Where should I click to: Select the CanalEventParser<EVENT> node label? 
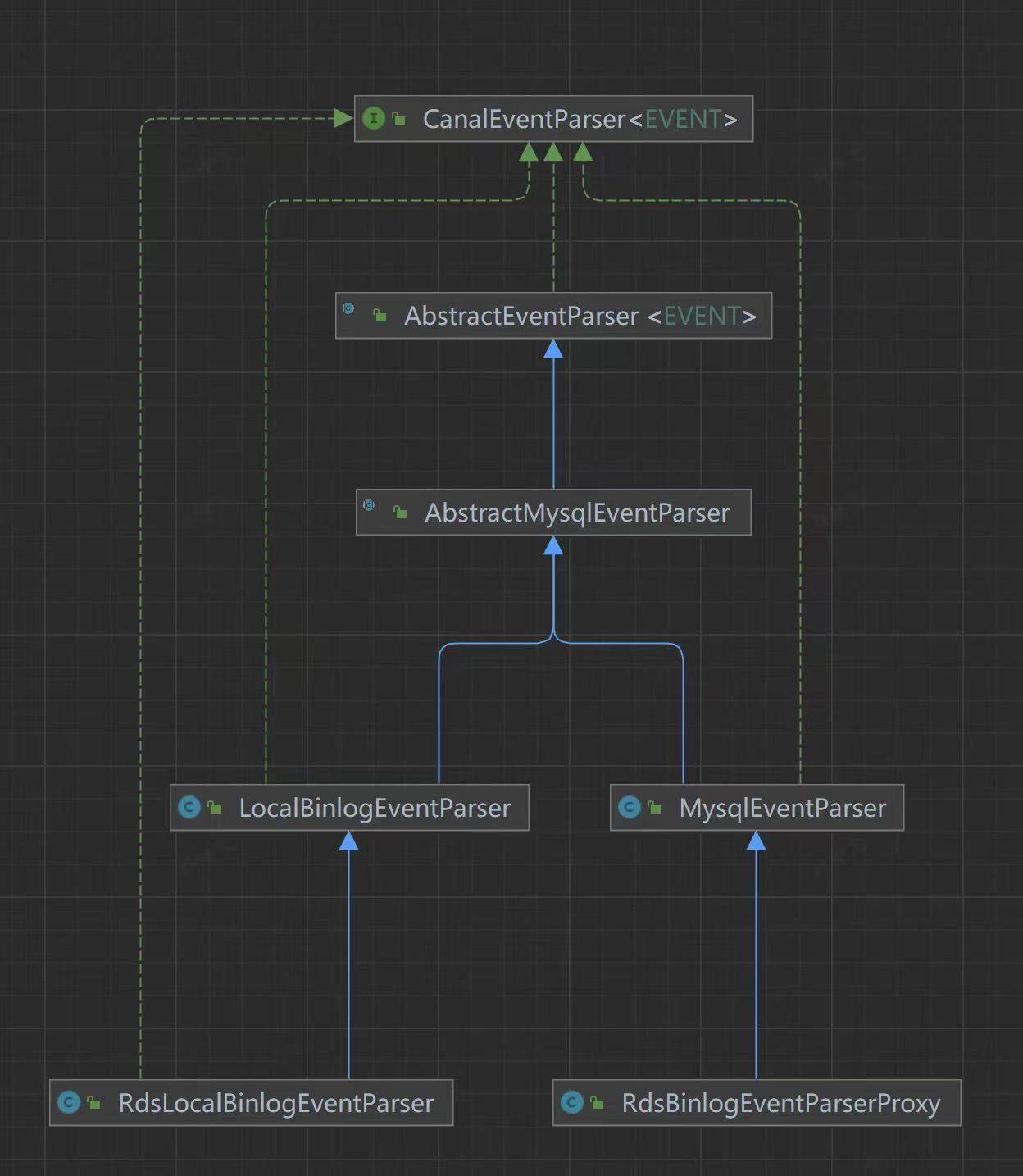point(580,120)
